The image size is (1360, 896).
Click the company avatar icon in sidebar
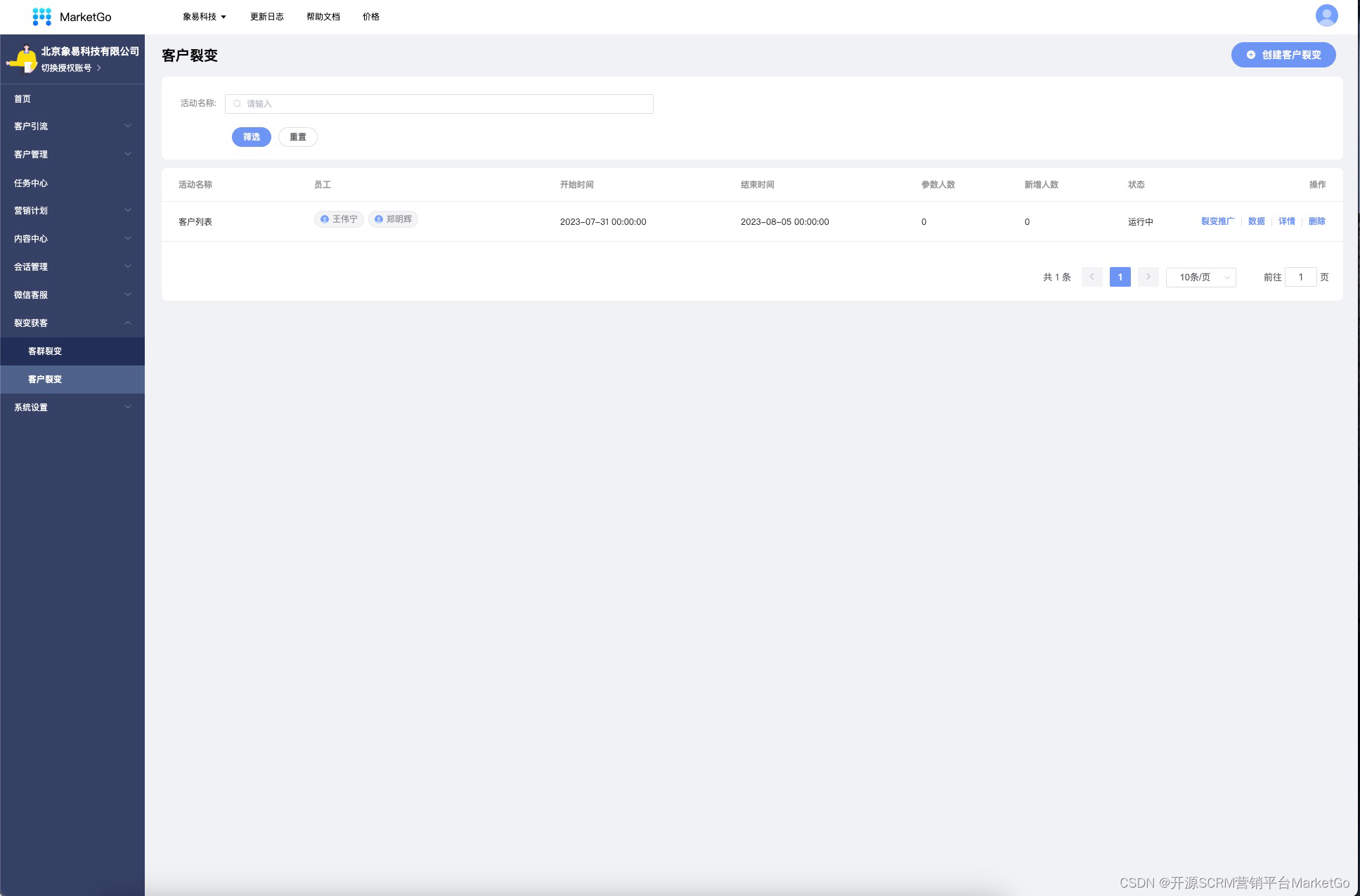[x=23, y=59]
